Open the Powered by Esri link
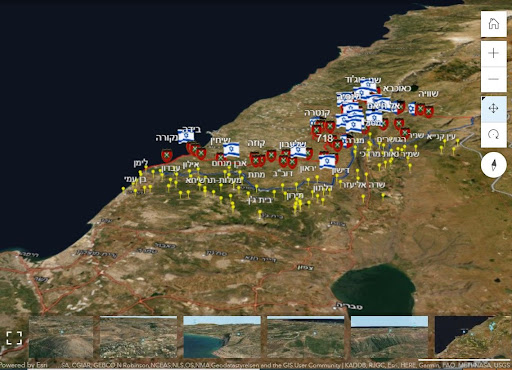The width and height of the screenshot is (512, 370). pos(24,365)
